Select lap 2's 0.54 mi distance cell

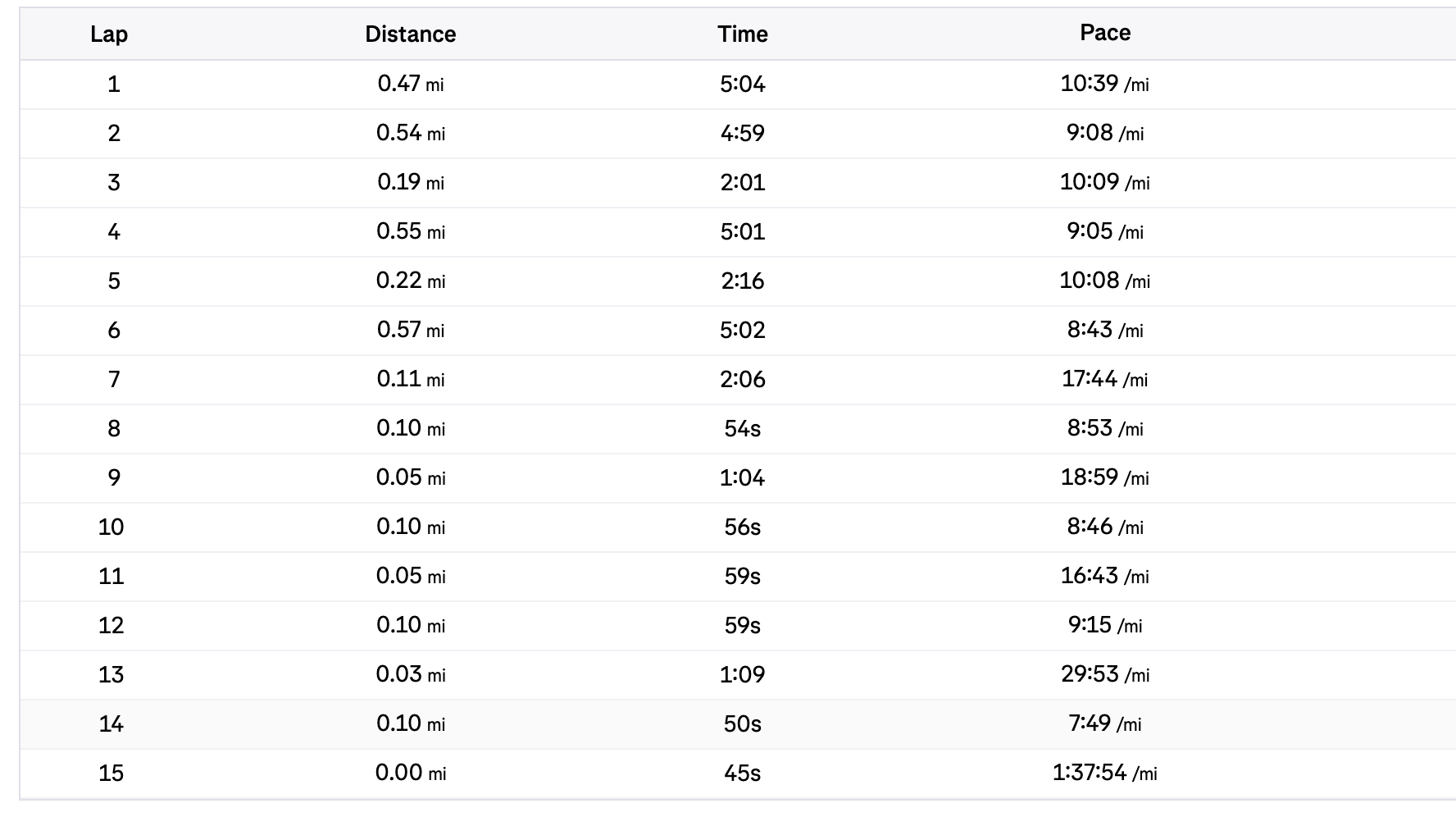pos(410,133)
